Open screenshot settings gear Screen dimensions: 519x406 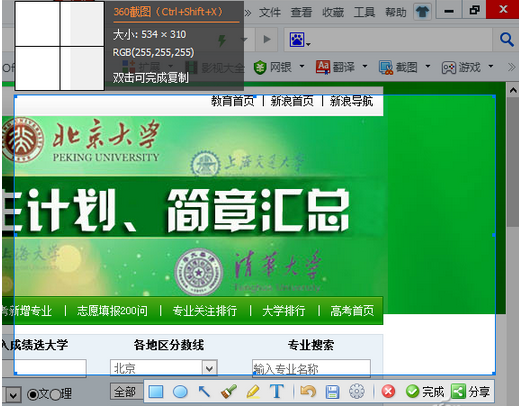coord(357,392)
